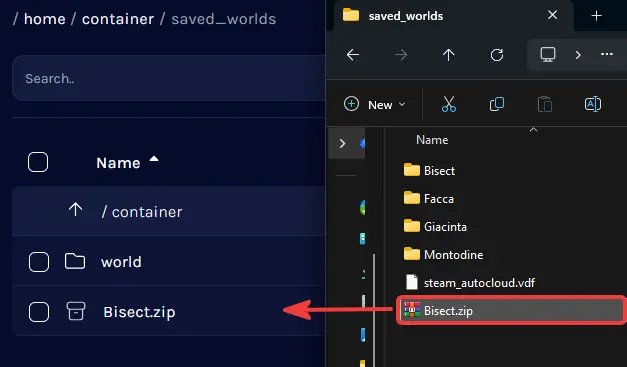Click the Rename icon in Explorer toolbar
Image resolution: width=627 pixels, height=367 pixels.
click(593, 104)
